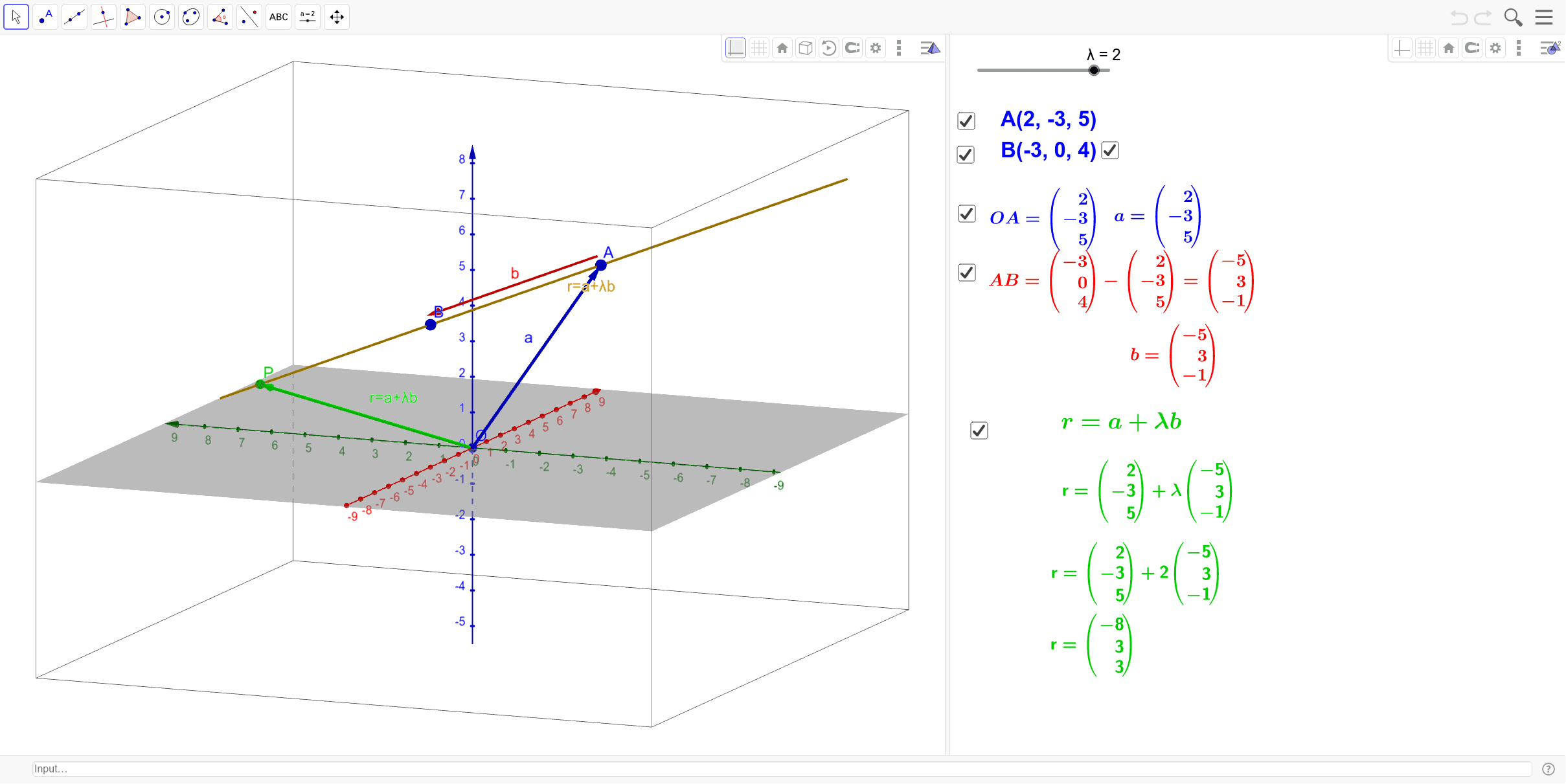The width and height of the screenshot is (1566, 784).
Task: Toggle the r = a + λb checkbox
Action: pyautogui.click(x=979, y=431)
